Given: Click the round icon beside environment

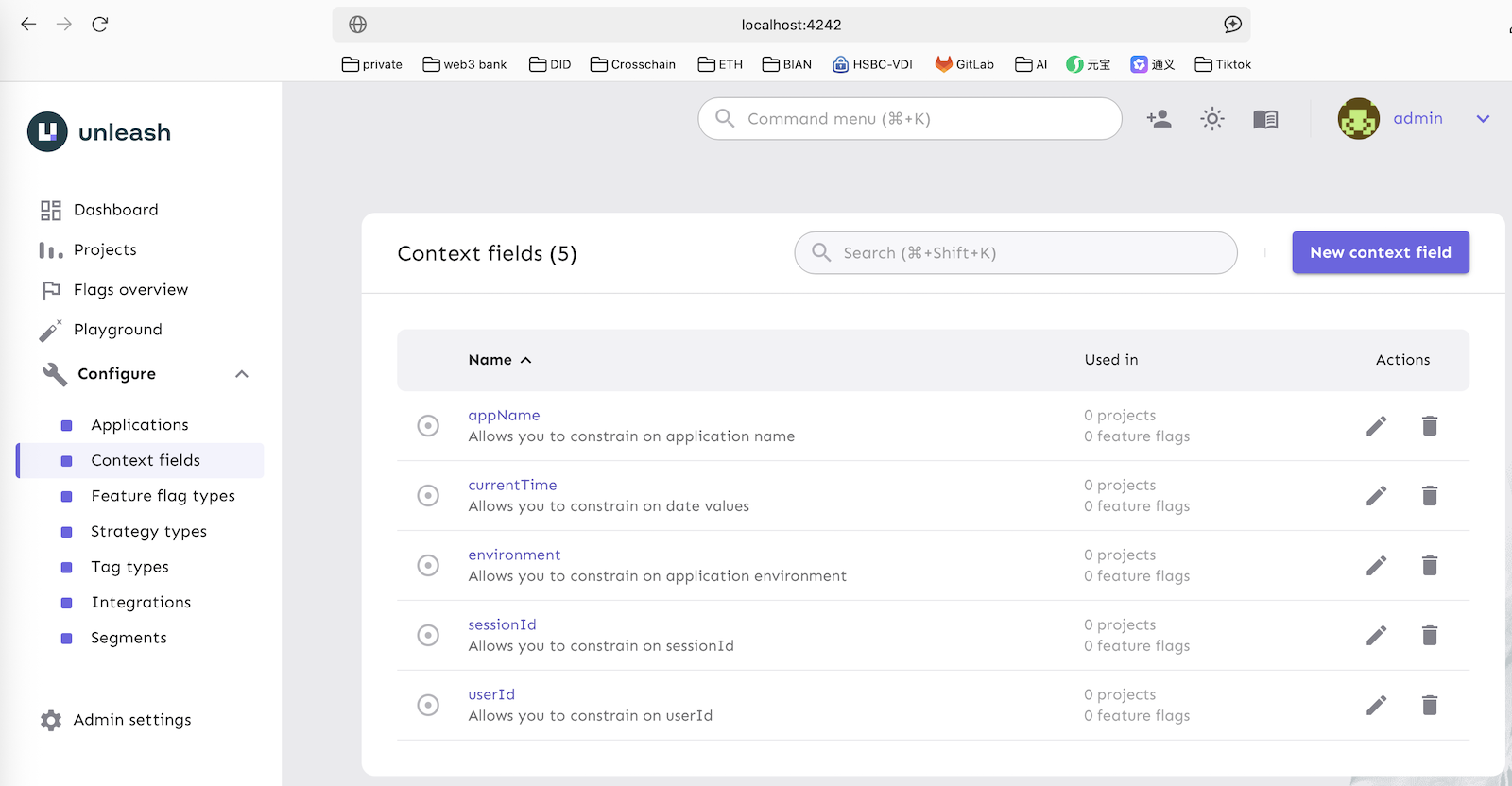Looking at the screenshot, I should point(428,566).
